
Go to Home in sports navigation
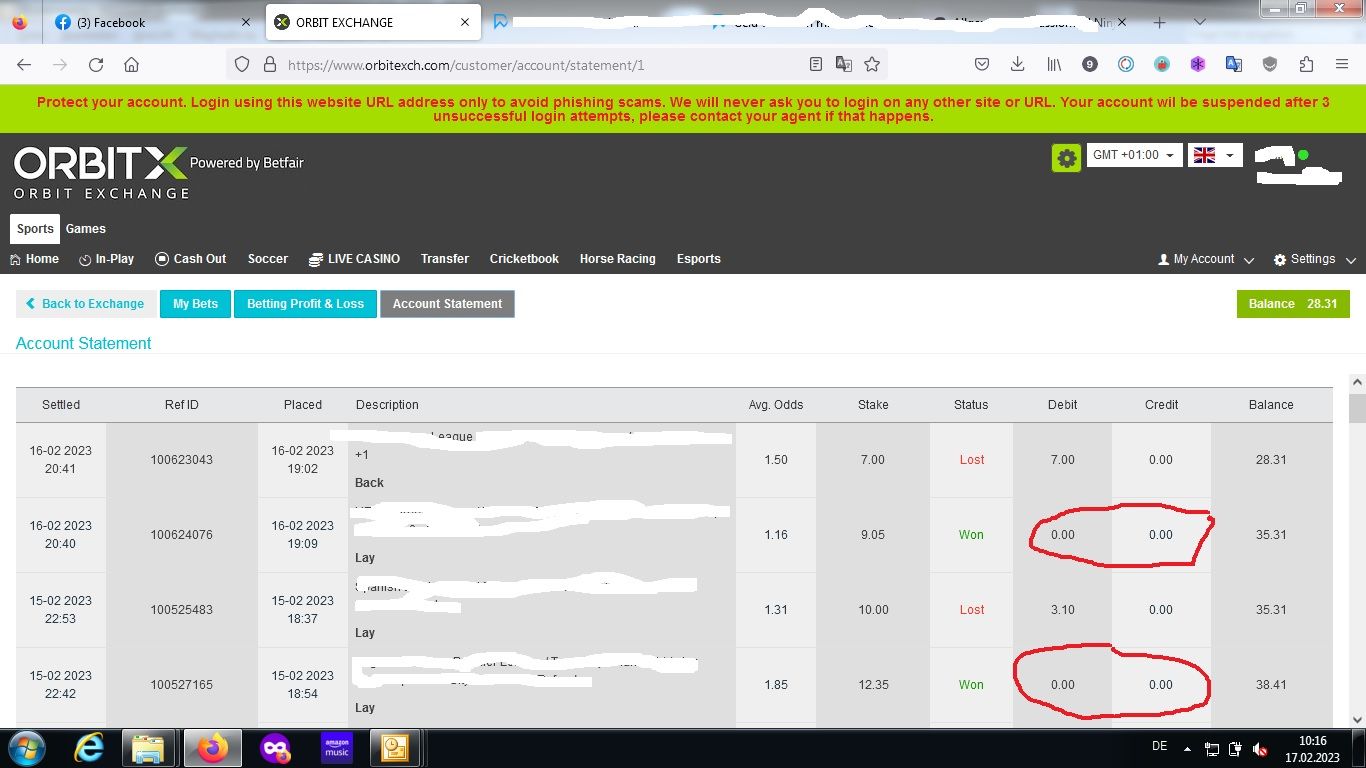coord(34,259)
